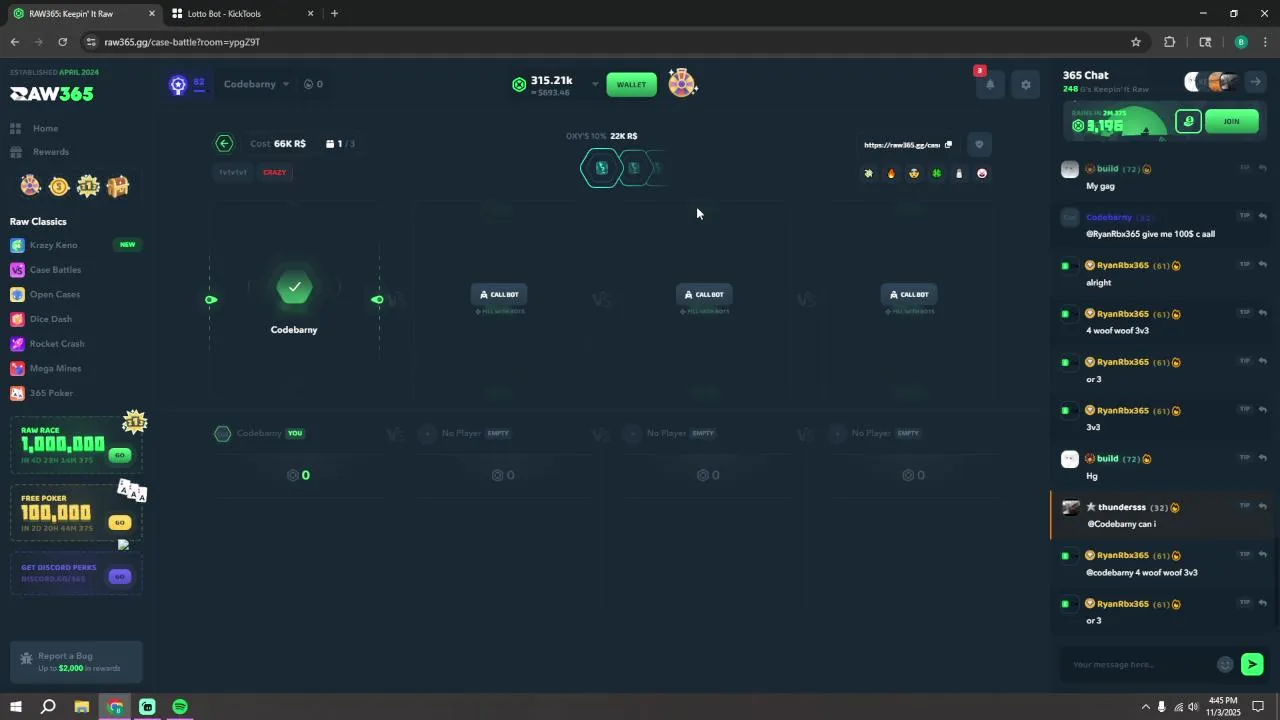Click the Codebarny ready checkmark hexagon
Screen dimensions: 1280x720
click(x=294, y=287)
